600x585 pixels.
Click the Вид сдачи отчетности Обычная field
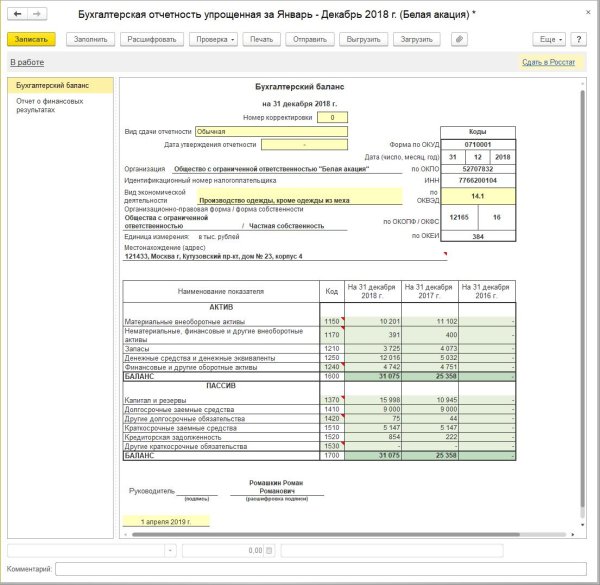270,130
